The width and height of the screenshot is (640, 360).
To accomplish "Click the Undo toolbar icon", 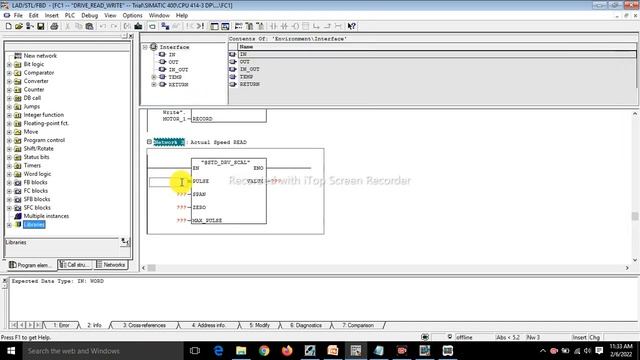I will tap(102, 26).
